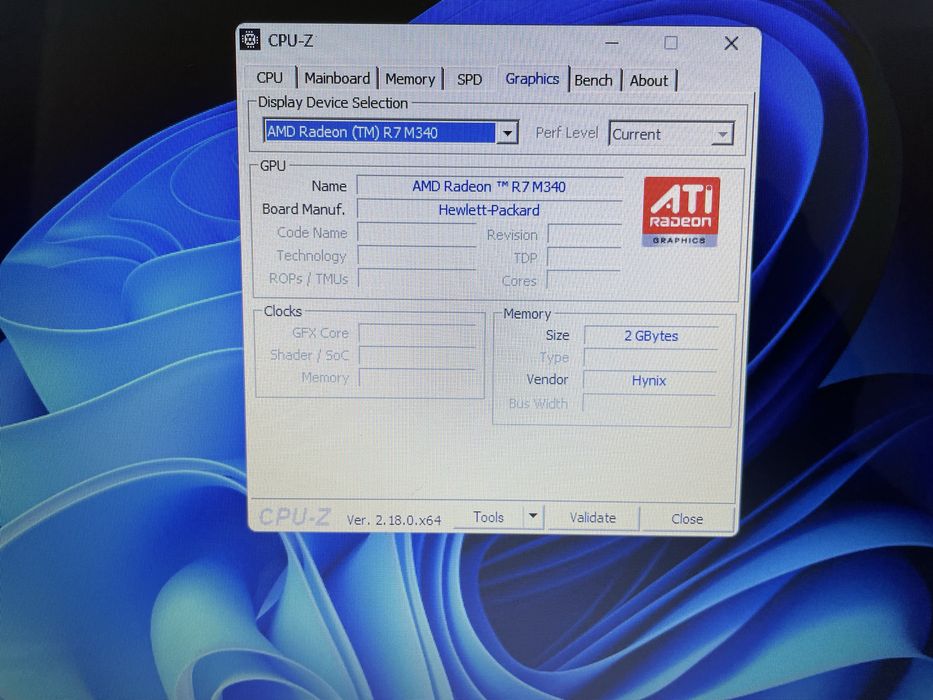This screenshot has width=933, height=700.
Task: Expand the display device selection dropdown arrow
Action: (x=507, y=133)
